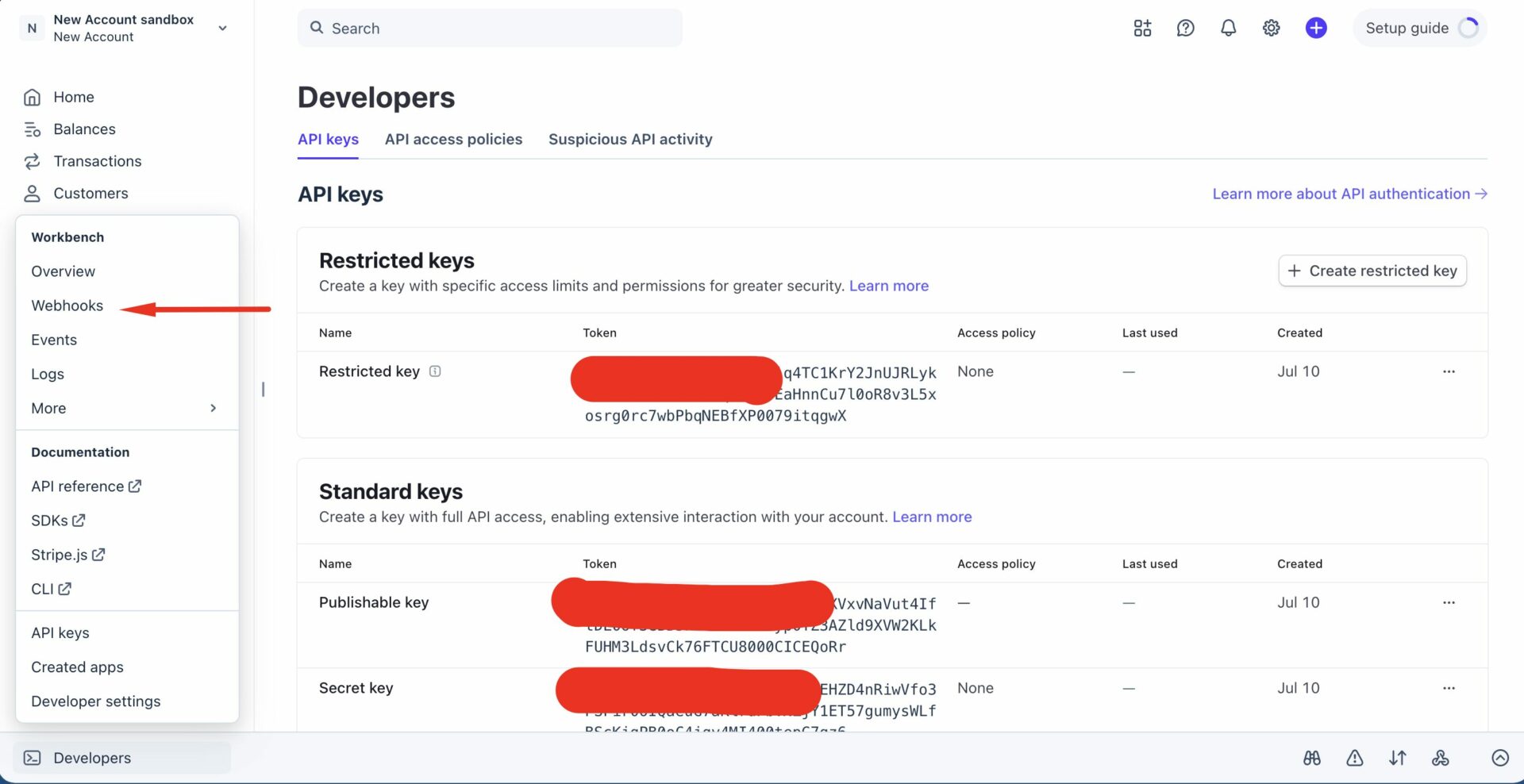Go to Home in the sidebar
Viewport: 1524px width, 784px height.
[74, 97]
